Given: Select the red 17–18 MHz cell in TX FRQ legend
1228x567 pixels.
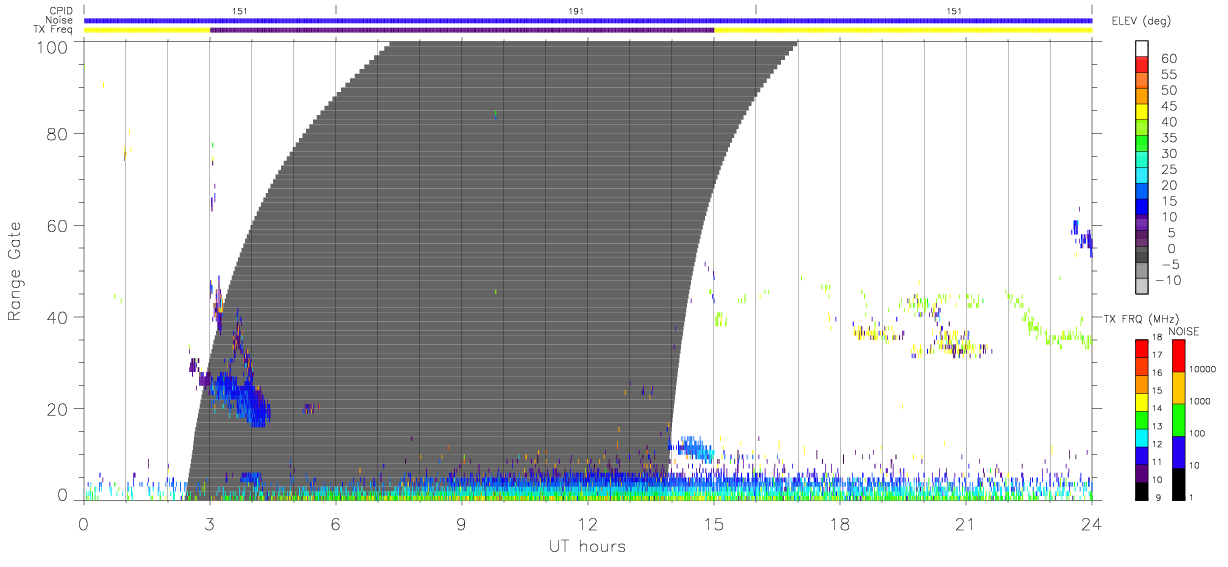Looking at the screenshot, I should coord(1143,349).
